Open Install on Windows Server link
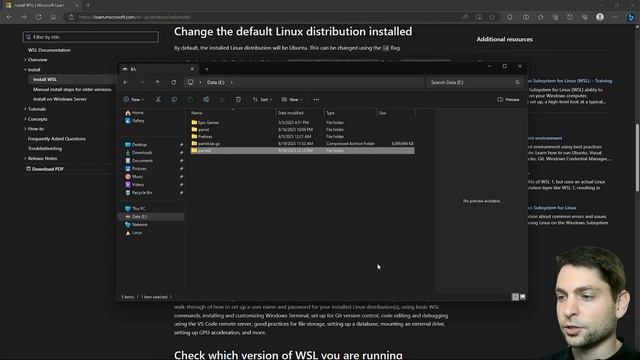 tap(60, 99)
